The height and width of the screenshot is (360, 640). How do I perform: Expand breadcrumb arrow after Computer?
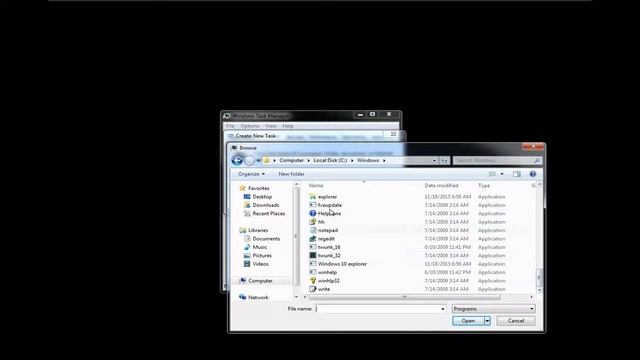pos(309,160)
